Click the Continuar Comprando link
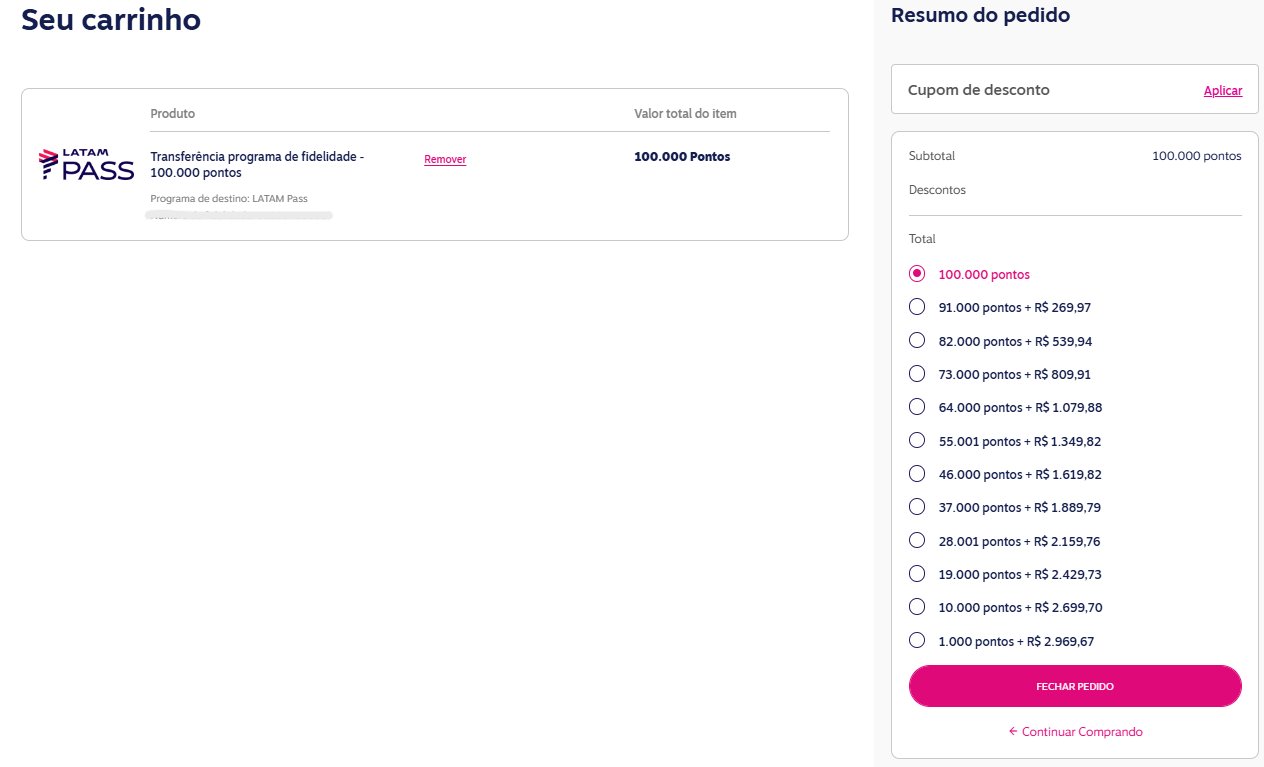 pos(1075,732)
